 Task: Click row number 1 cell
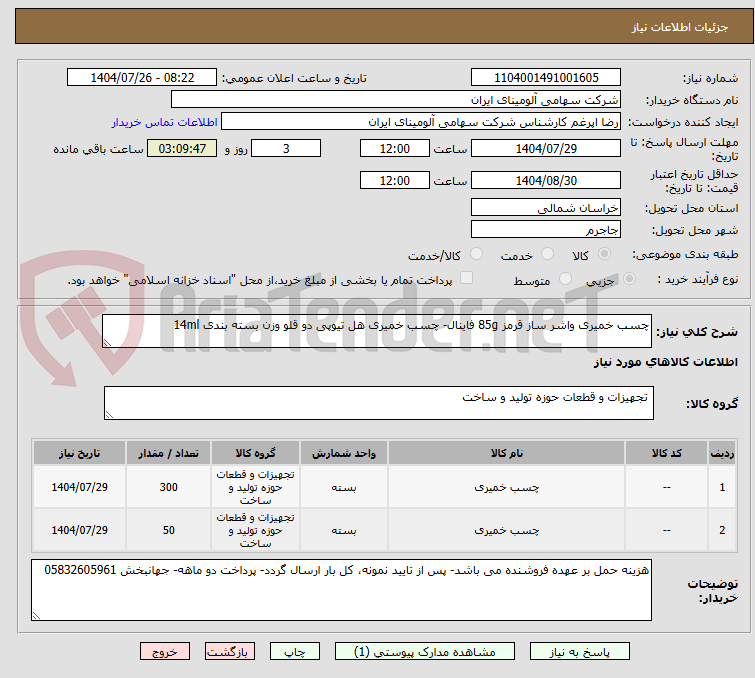tap(722, 487)
